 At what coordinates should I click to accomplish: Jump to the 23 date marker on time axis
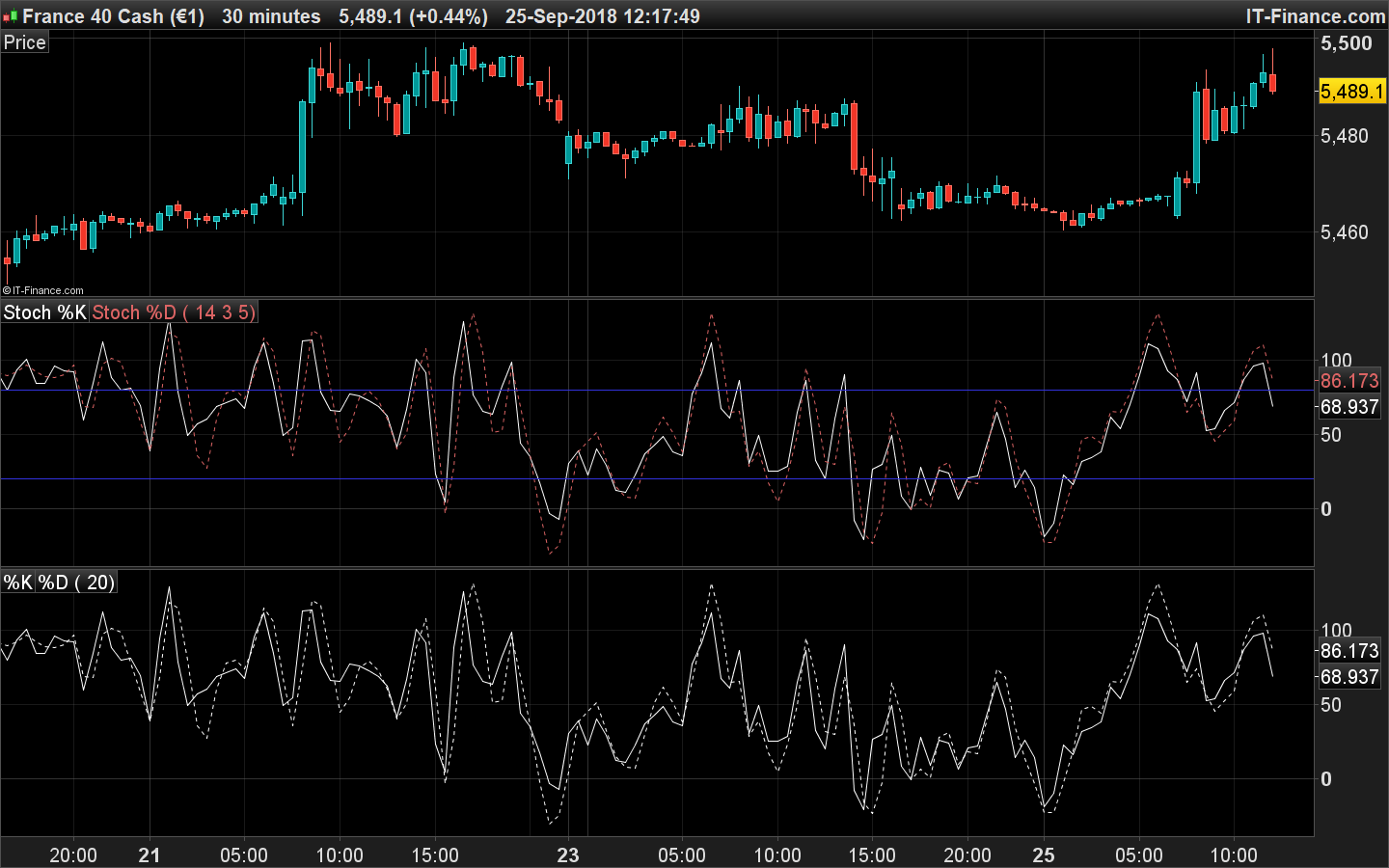(x=568, y=855)
